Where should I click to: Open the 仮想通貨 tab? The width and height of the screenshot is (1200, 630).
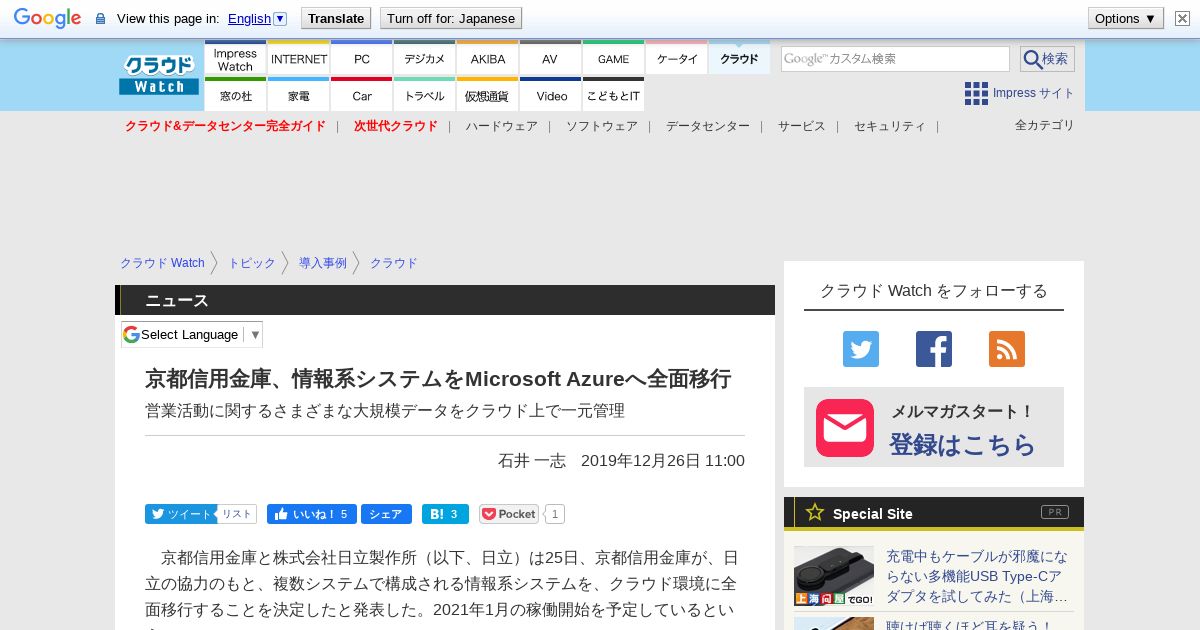click(488, 95)
